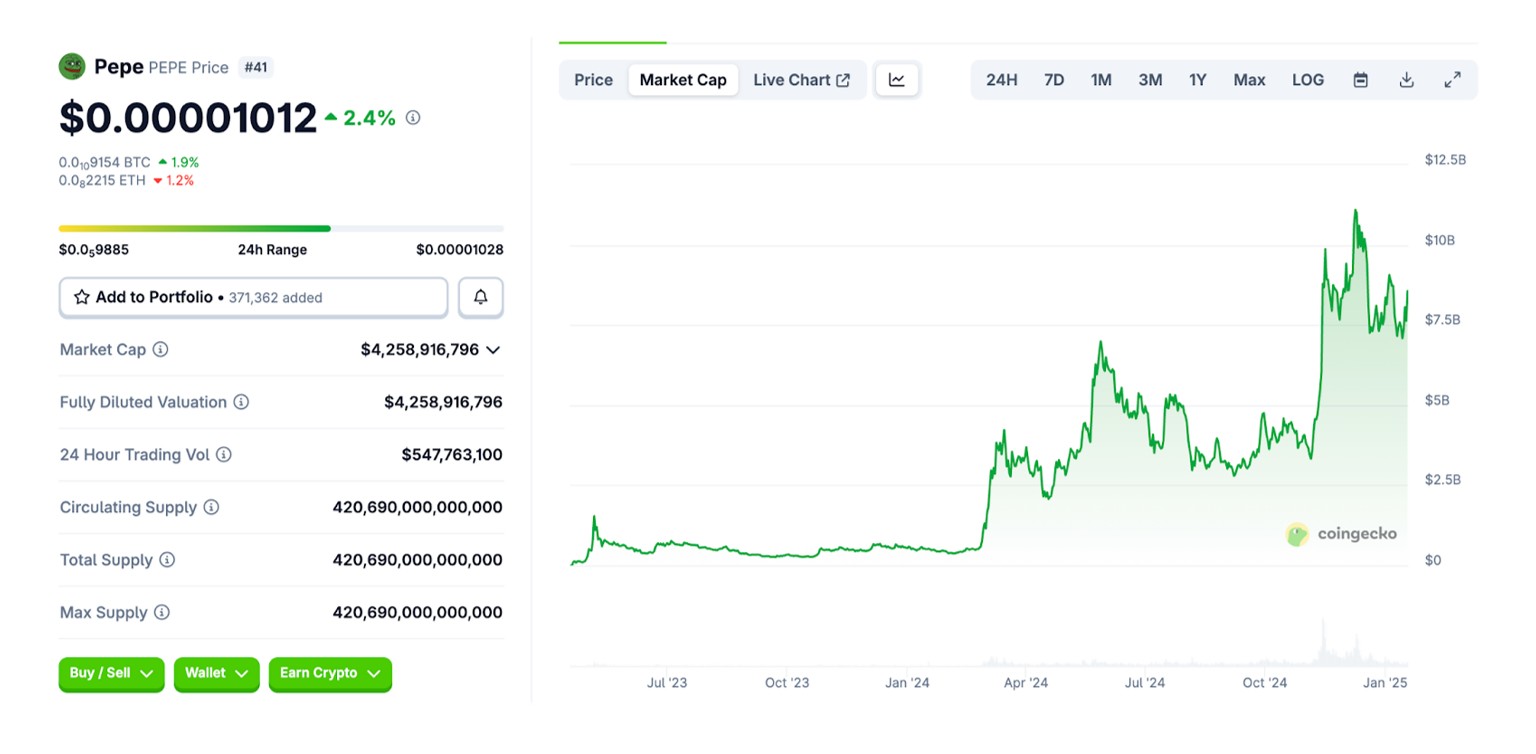
Task: Click the Jan '25 x-axis label
Action: click(1386, 683)
